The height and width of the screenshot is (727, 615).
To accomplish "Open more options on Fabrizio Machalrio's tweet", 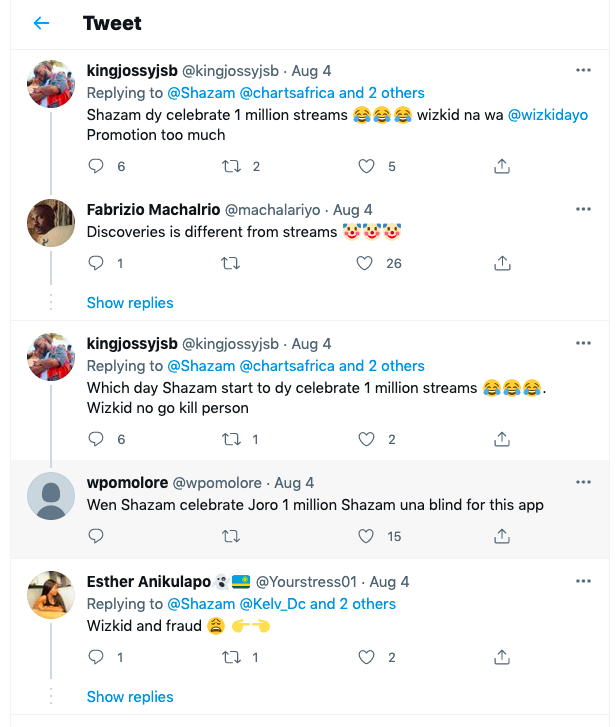I will point(583,209).
